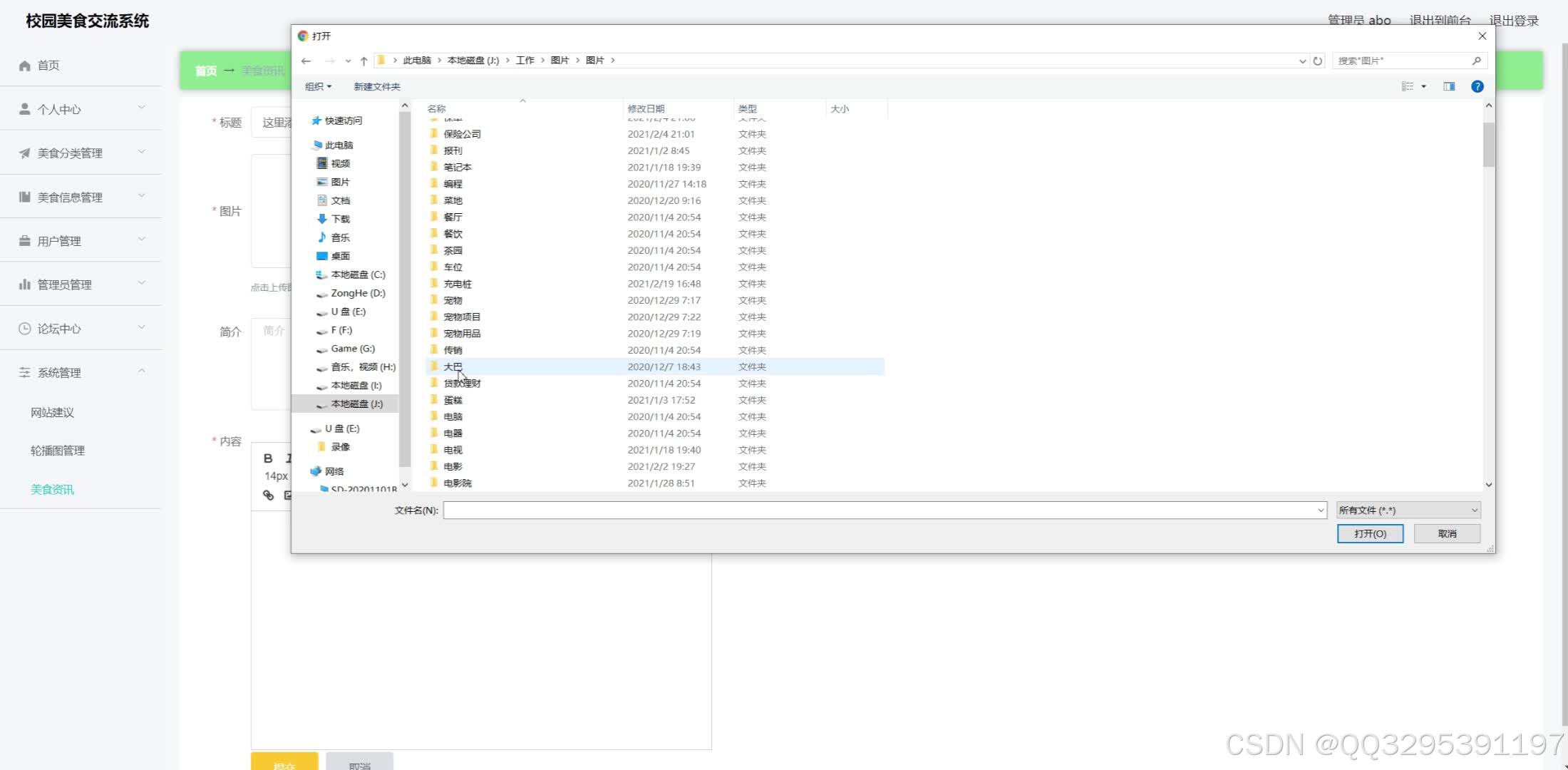This screenshot has width=1568, height=770.
Task: Expand 个人中心 sidebar menu
Action: point(81,109)
